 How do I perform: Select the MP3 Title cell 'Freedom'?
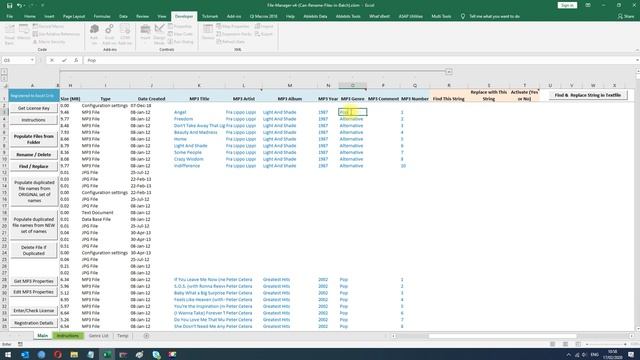199,119
